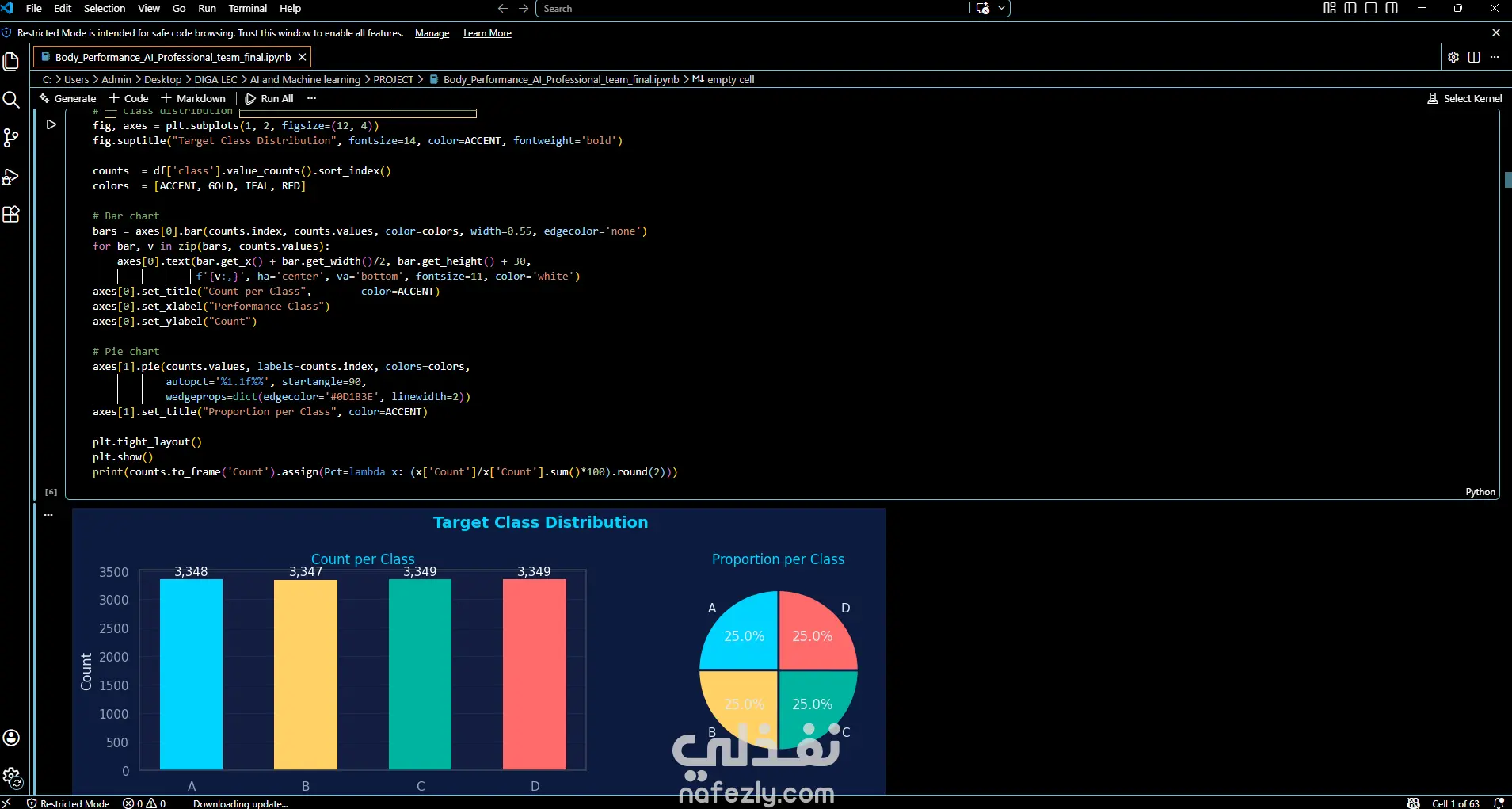The height and width of the screenshot is (809, 1512).
Task: Click Cell 1 of 63 in the status bar
Action: pyautogui.click(x=1456, y=803)
